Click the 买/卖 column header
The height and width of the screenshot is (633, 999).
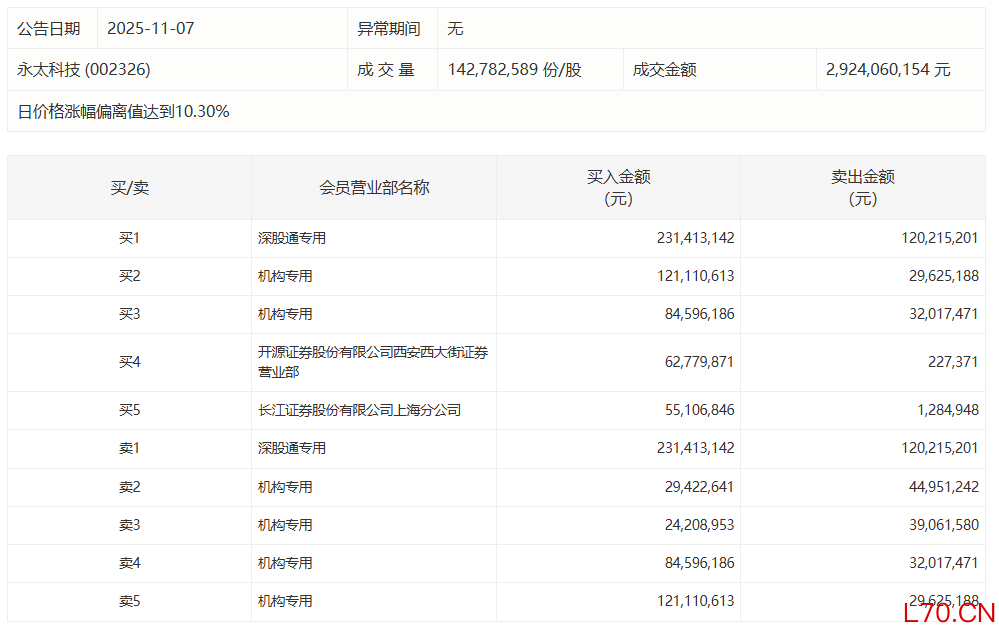[129, 187]
